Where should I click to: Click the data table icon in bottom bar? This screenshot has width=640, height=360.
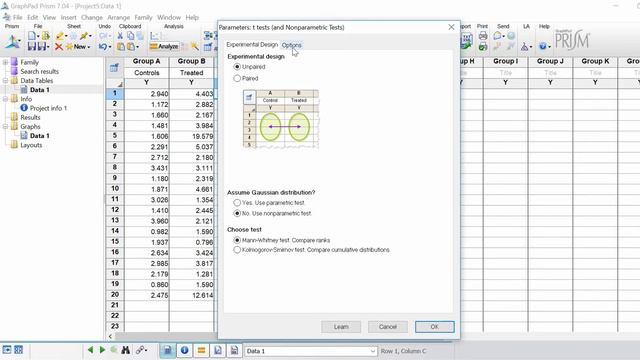coord(167,350)
